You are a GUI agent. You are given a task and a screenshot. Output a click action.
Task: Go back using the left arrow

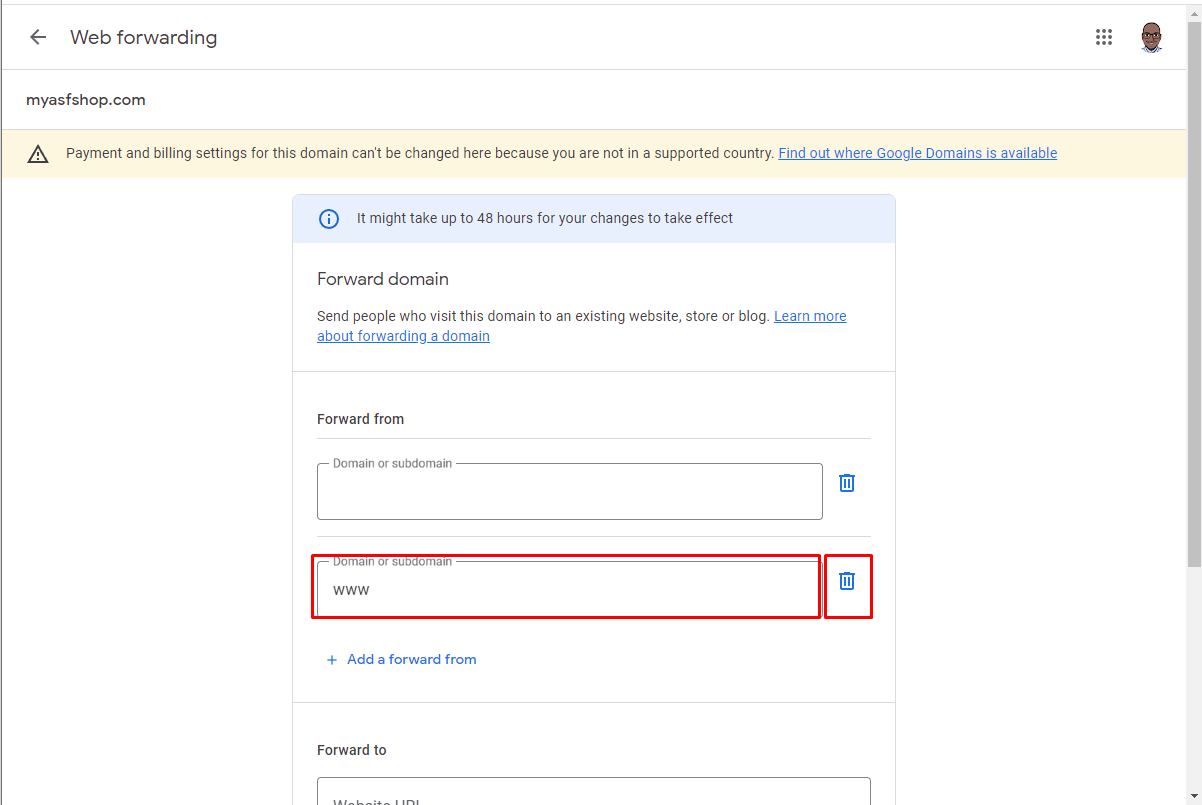tap(38, 37)
